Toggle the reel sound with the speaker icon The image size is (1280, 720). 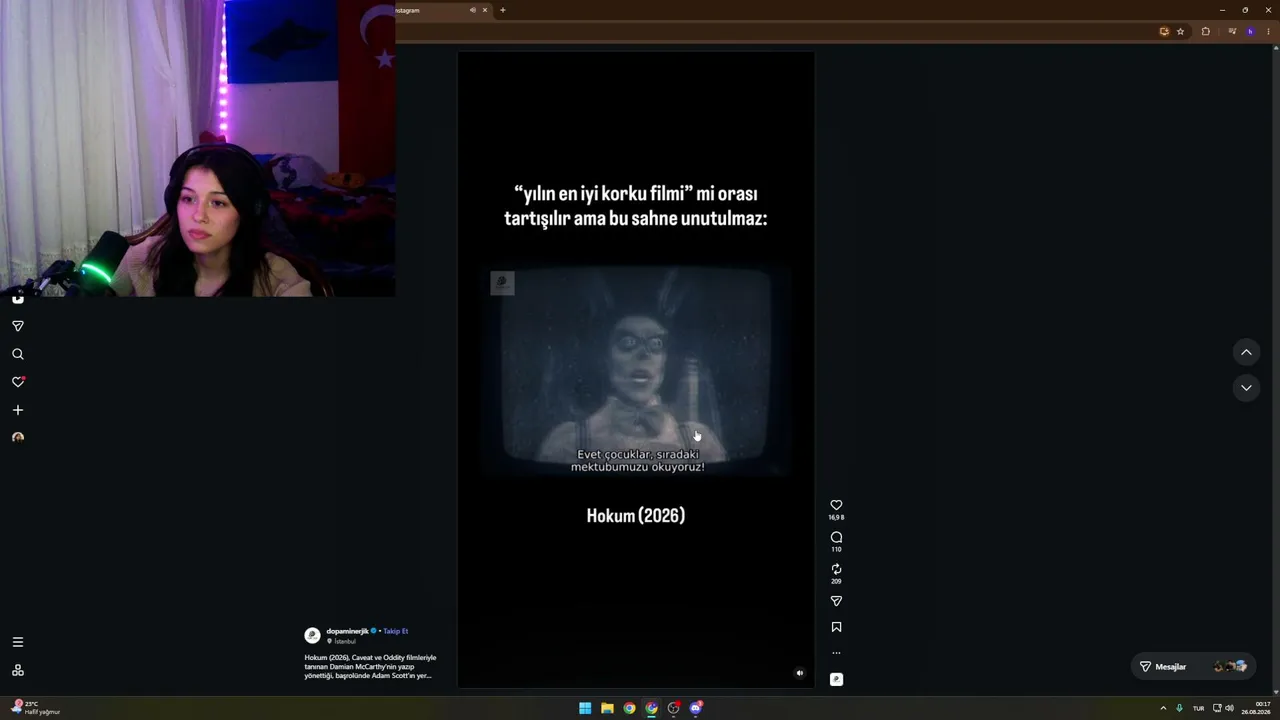click(799, 673)
